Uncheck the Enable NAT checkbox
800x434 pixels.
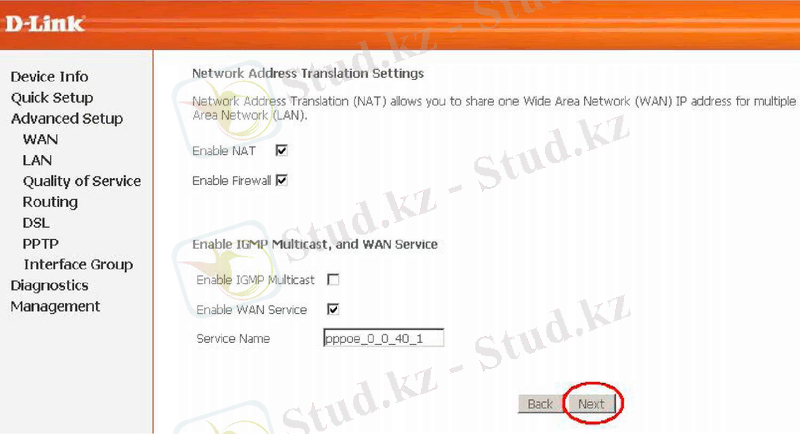coord(281,150)
